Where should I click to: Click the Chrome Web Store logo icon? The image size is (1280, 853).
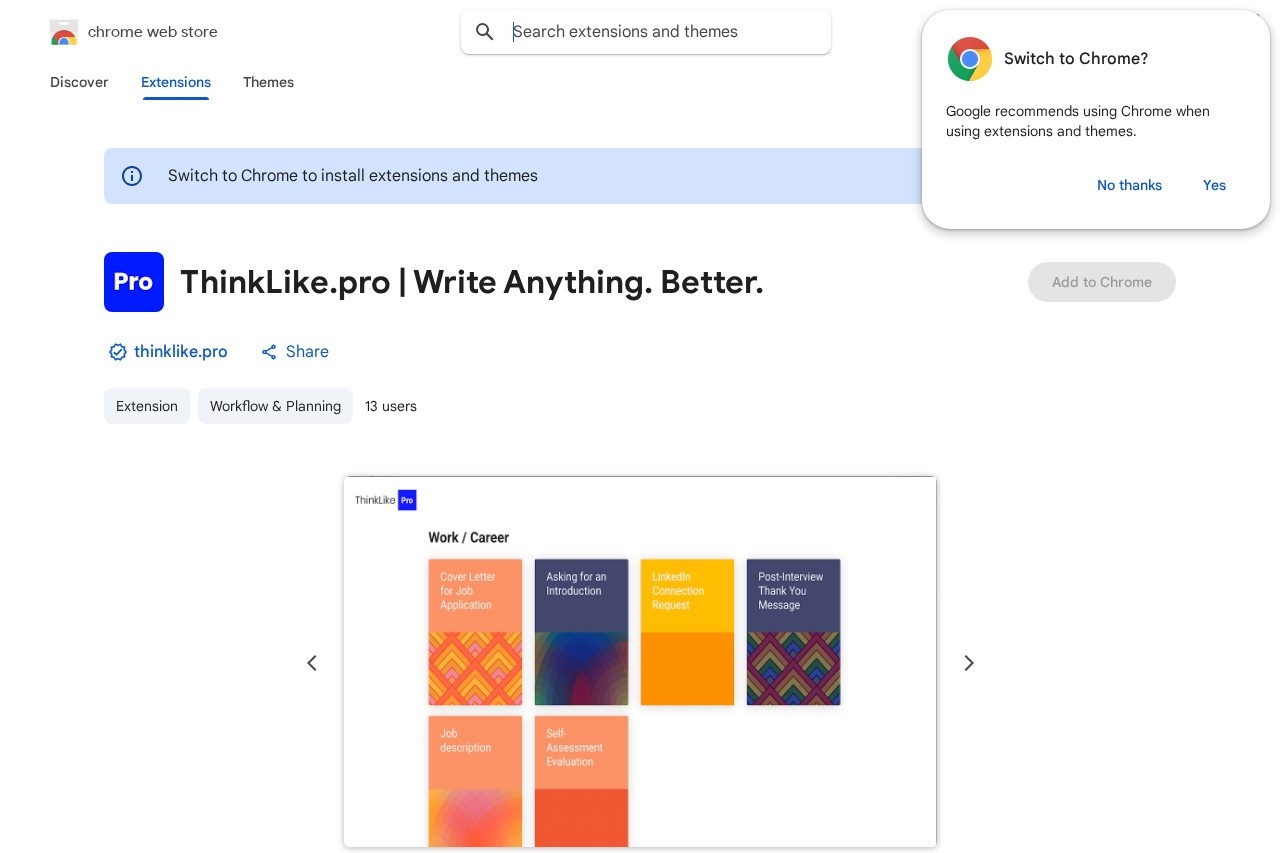click(x=64, y=32)
